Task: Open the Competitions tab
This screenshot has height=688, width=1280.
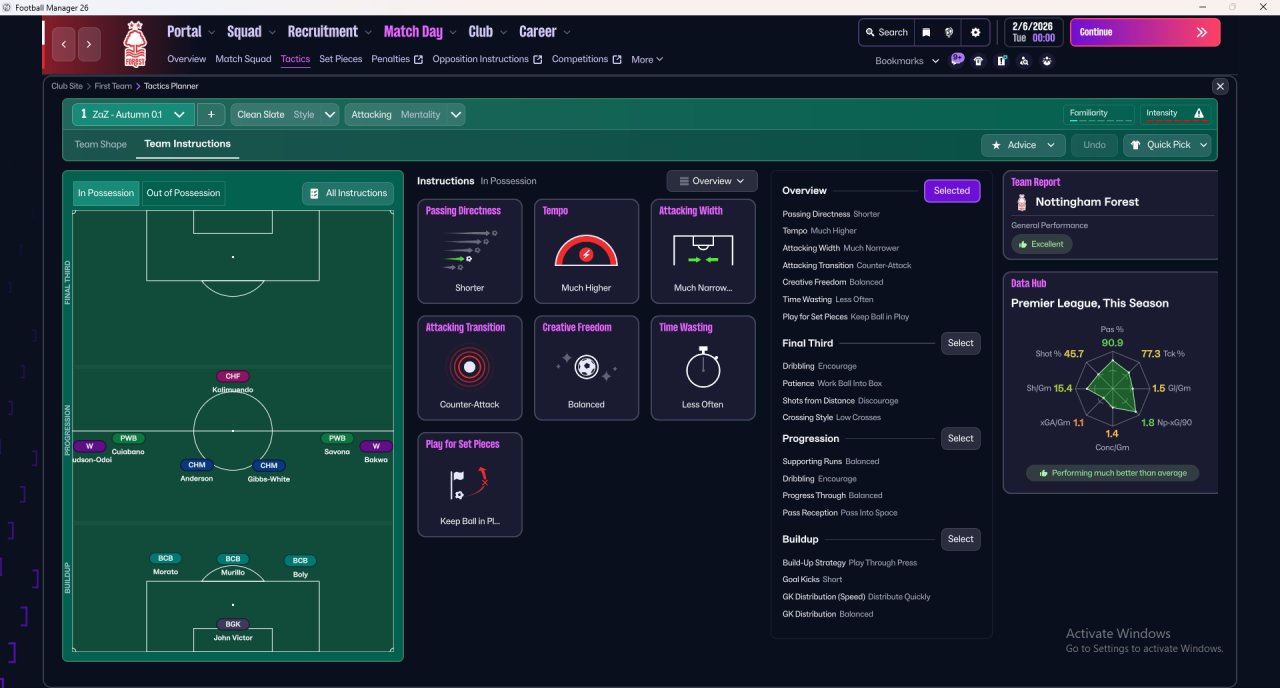Action: coord(586,59)
